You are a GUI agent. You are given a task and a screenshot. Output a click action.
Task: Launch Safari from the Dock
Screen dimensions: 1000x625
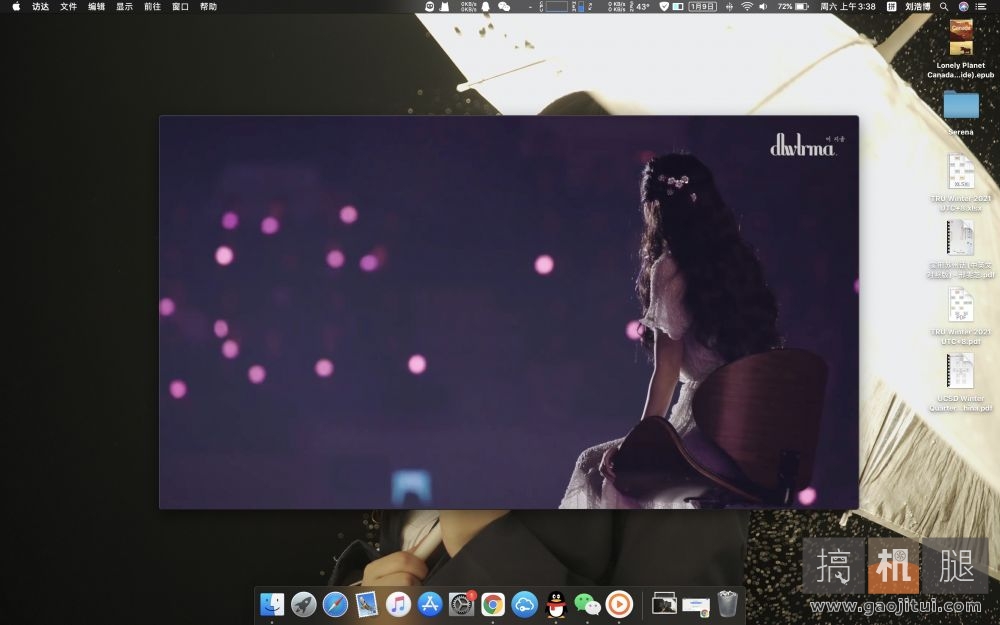pos(335,604)
